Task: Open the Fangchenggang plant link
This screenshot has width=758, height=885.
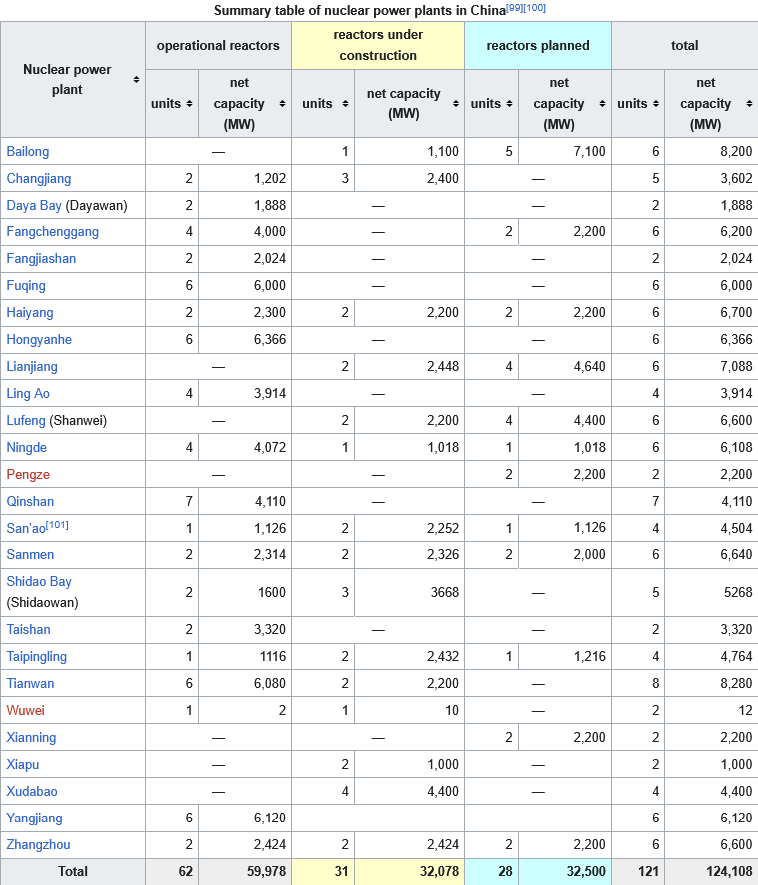Action: coord(52,231)
